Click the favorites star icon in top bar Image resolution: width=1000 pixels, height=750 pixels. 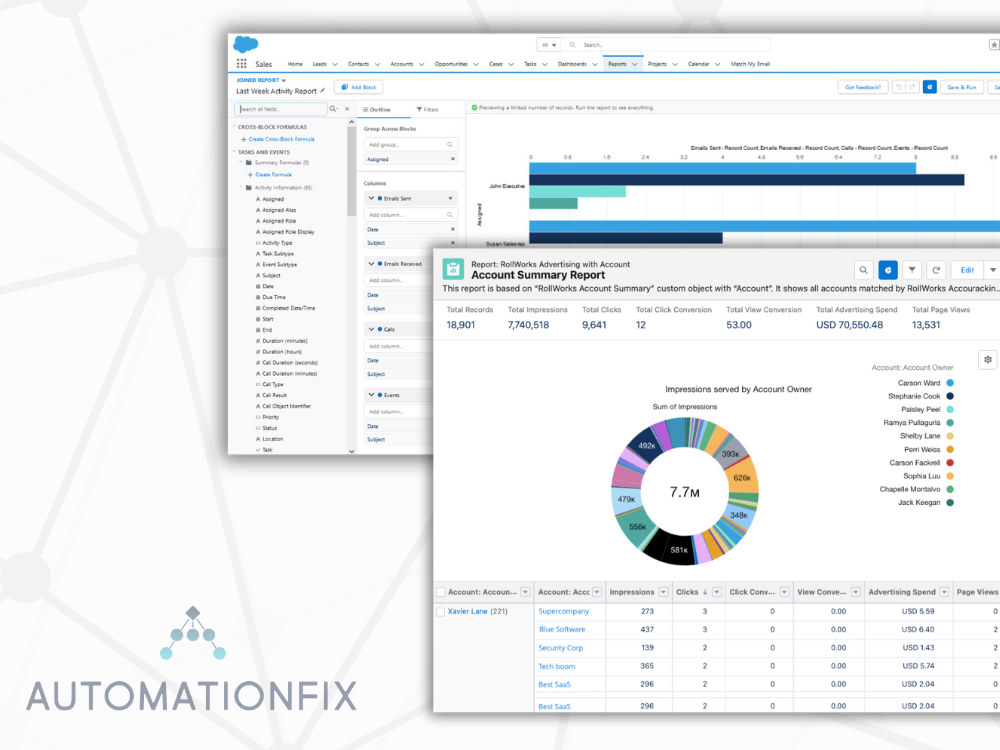[994, 45]
